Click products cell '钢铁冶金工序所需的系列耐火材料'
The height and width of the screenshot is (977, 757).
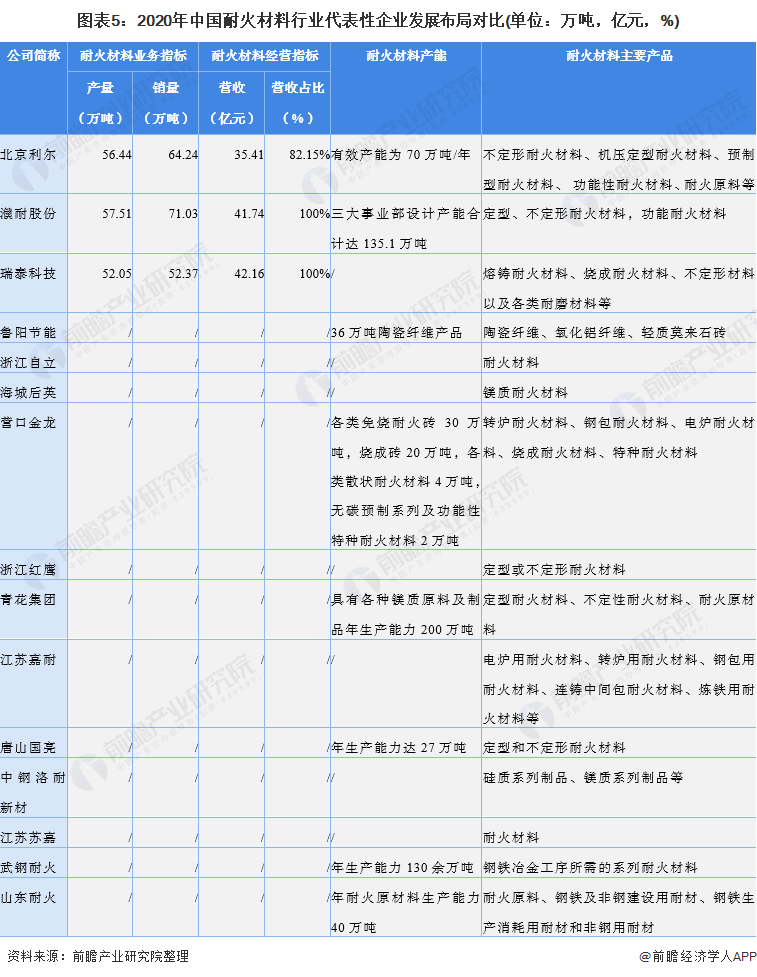coord(590,868)
